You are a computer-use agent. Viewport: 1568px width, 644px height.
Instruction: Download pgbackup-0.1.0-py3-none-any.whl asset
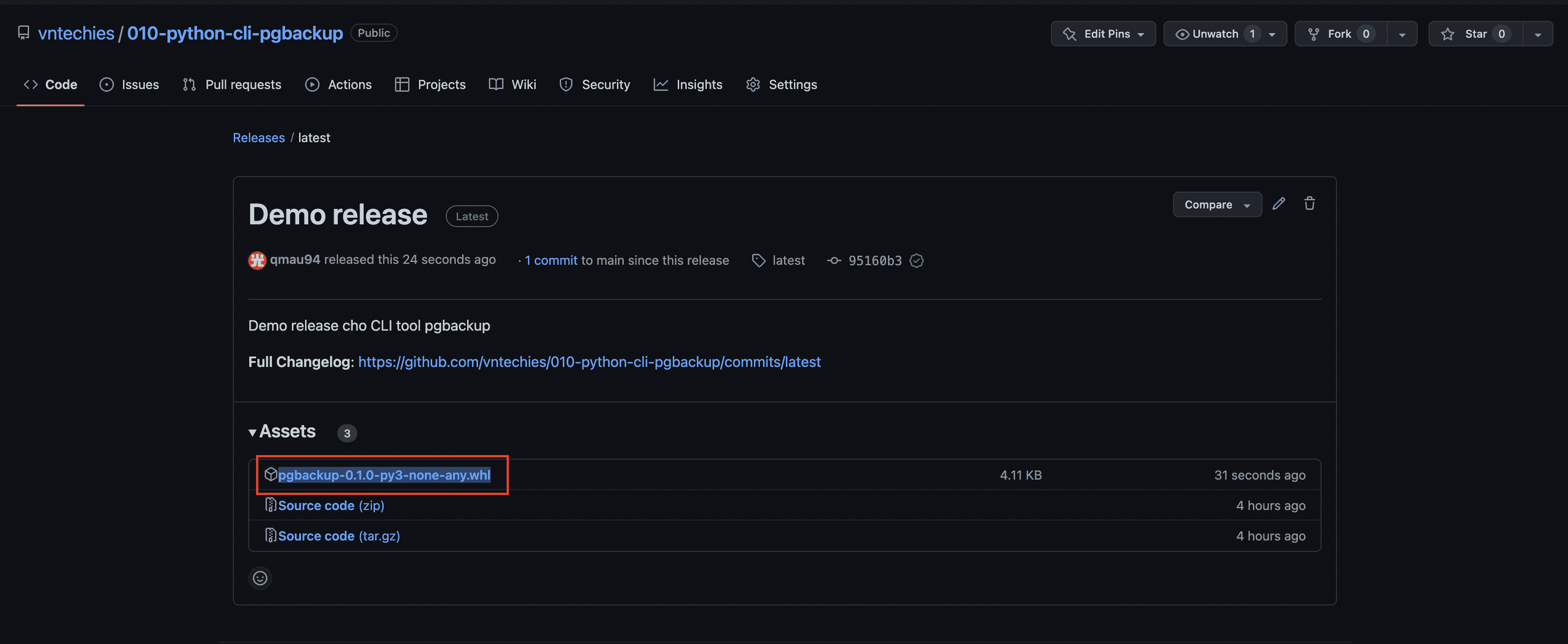pos(384,474)
